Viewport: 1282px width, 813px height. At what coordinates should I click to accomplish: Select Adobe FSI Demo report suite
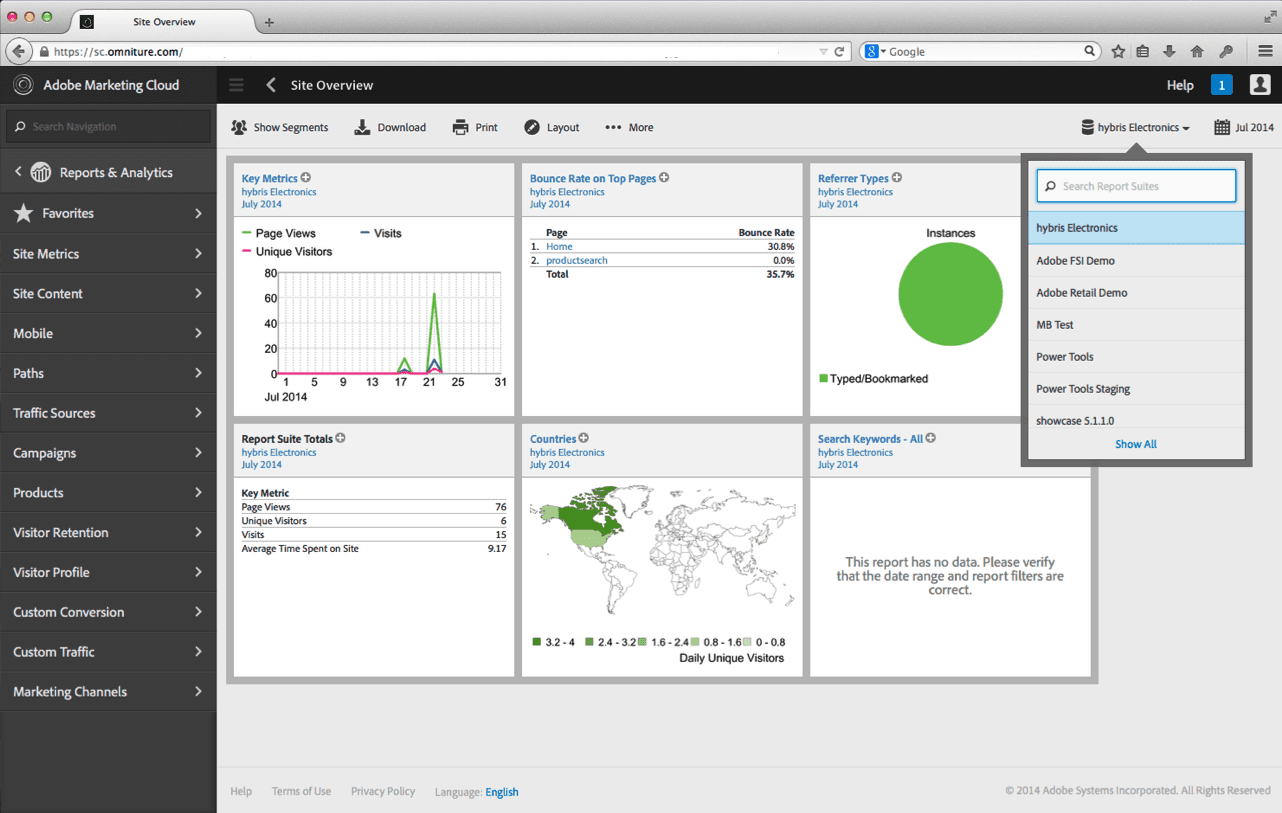coord(1136,261)
